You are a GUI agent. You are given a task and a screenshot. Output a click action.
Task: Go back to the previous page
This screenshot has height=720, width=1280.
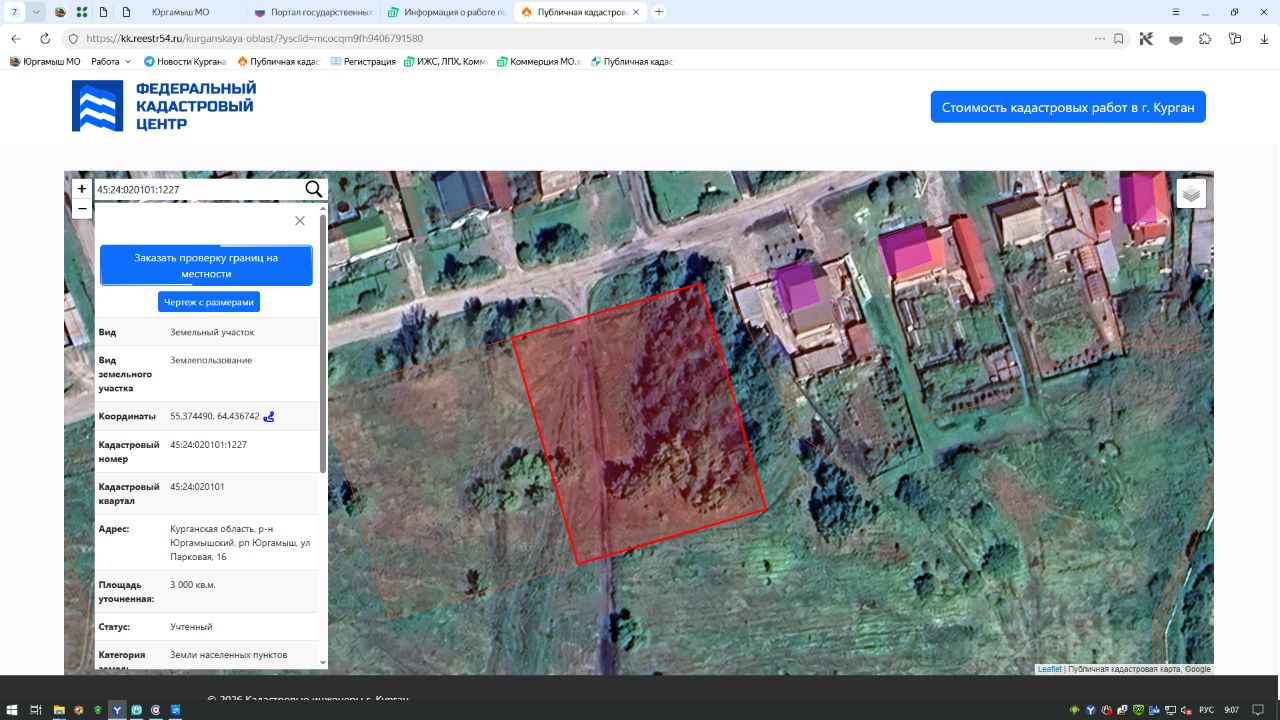click(16, 38)
